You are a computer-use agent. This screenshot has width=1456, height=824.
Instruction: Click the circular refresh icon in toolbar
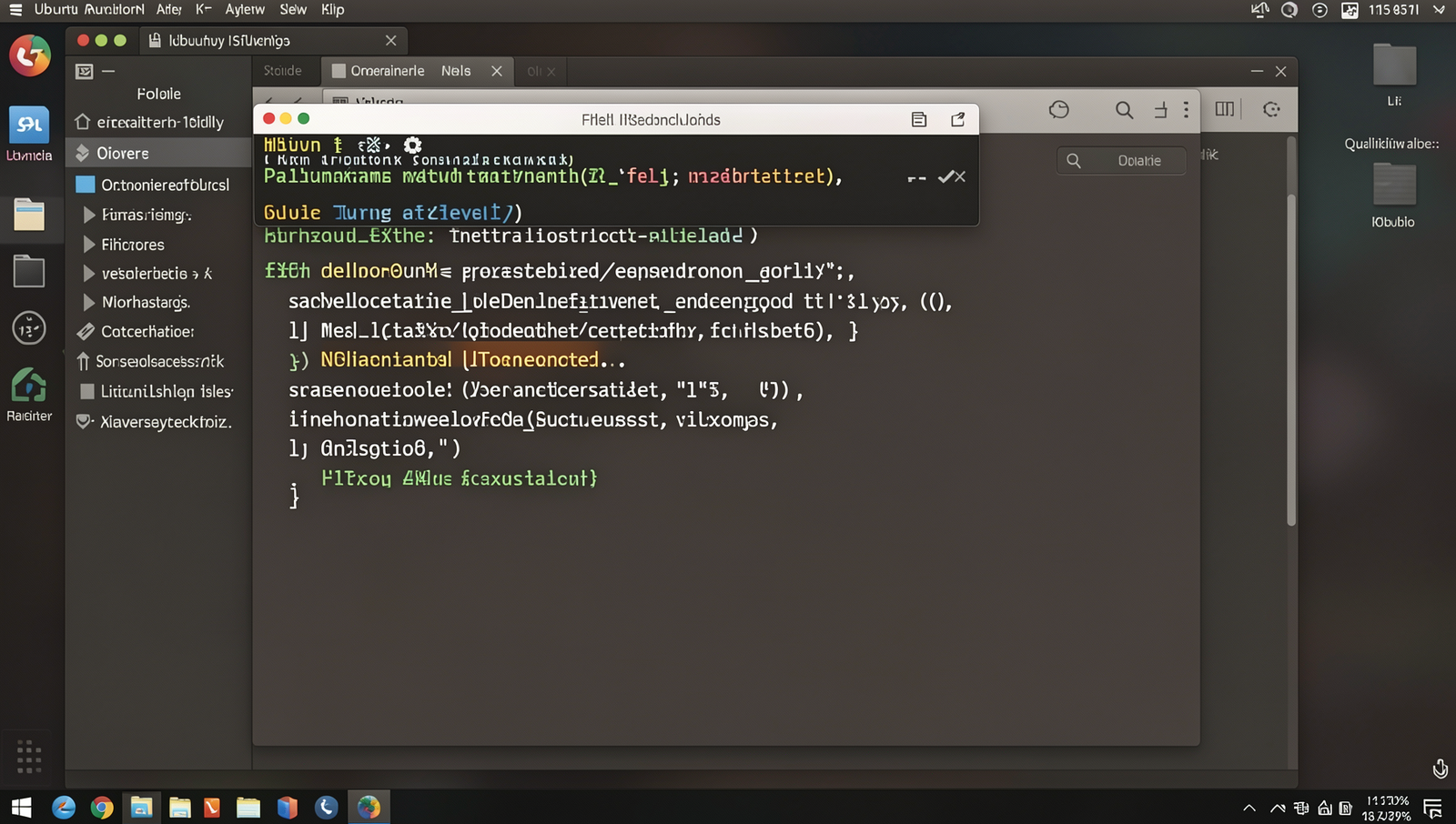[1272, 109]
